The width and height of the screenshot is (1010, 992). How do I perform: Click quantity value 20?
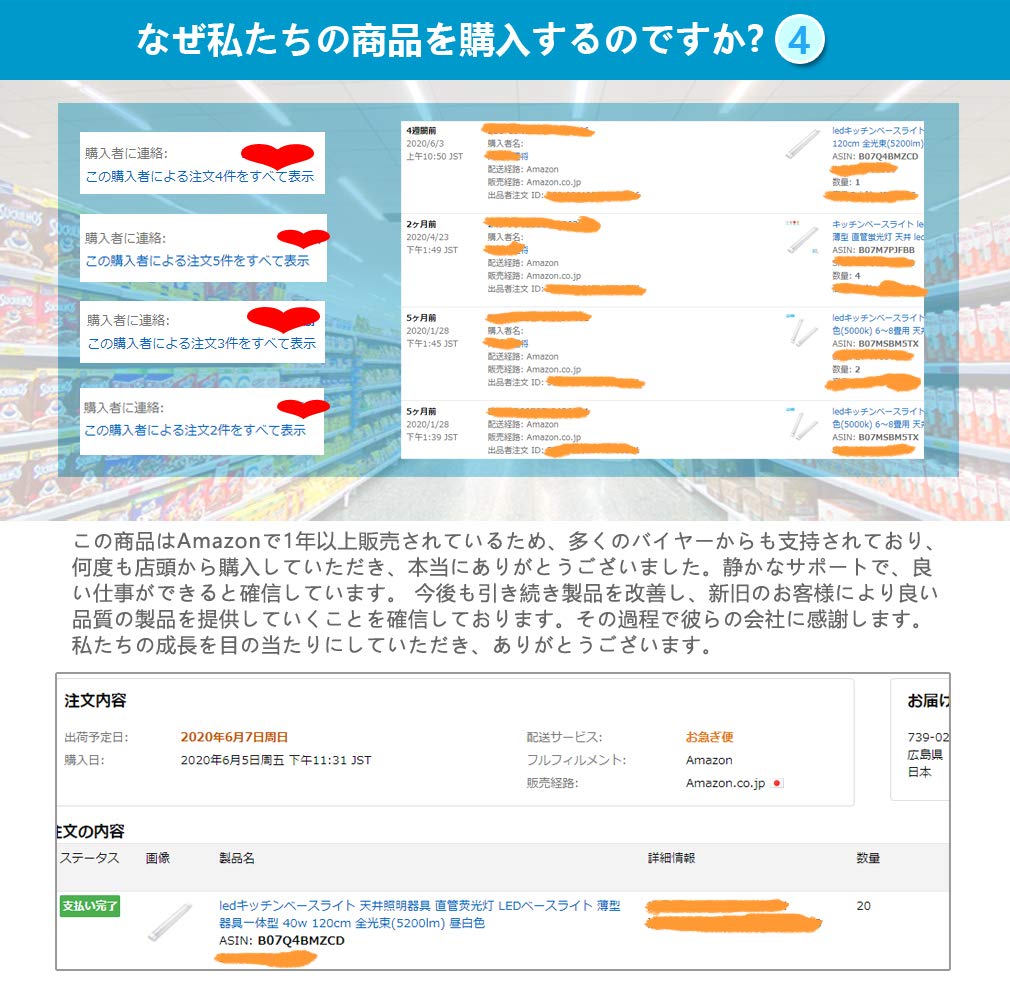click(x=863, y=906)
